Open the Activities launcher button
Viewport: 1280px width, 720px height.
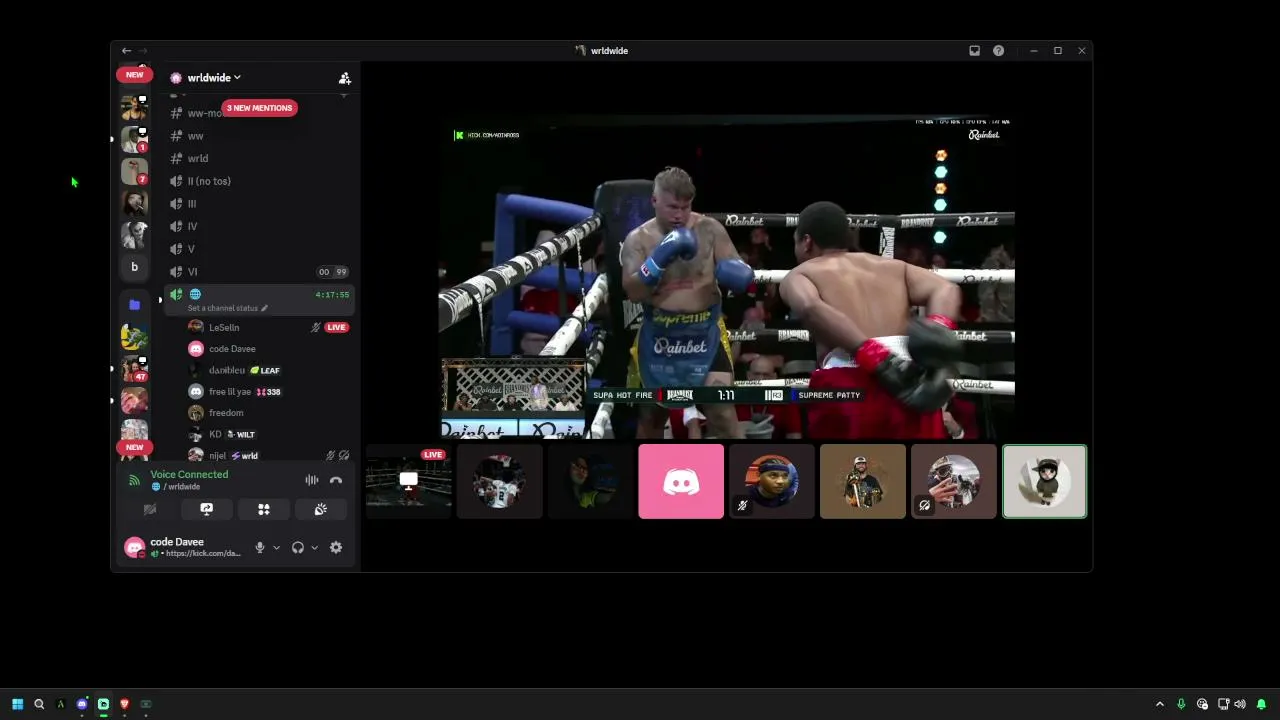[x=264, y=509]
